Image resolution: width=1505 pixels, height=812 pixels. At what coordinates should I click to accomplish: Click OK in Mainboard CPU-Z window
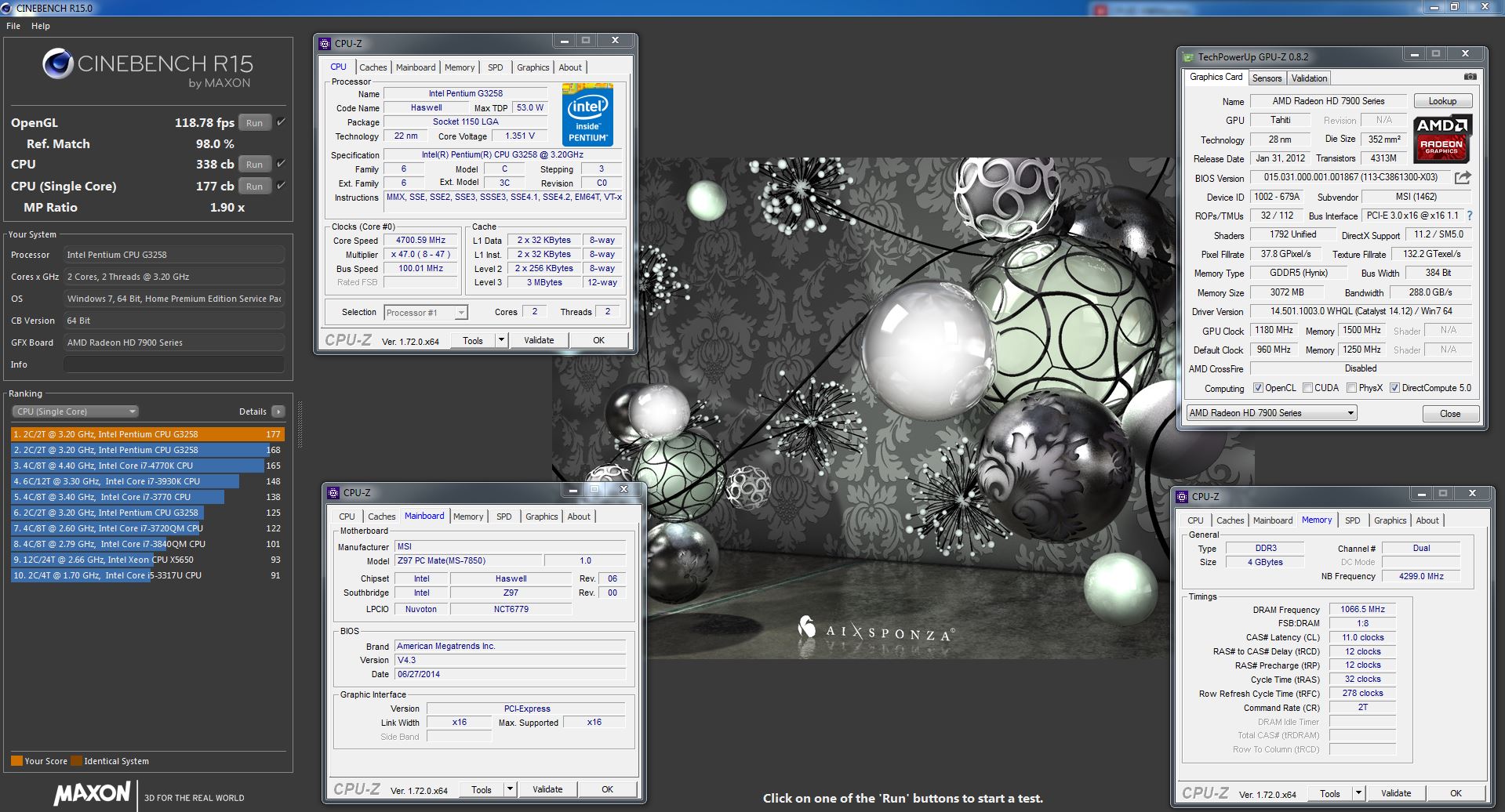(x=607, y=789)
